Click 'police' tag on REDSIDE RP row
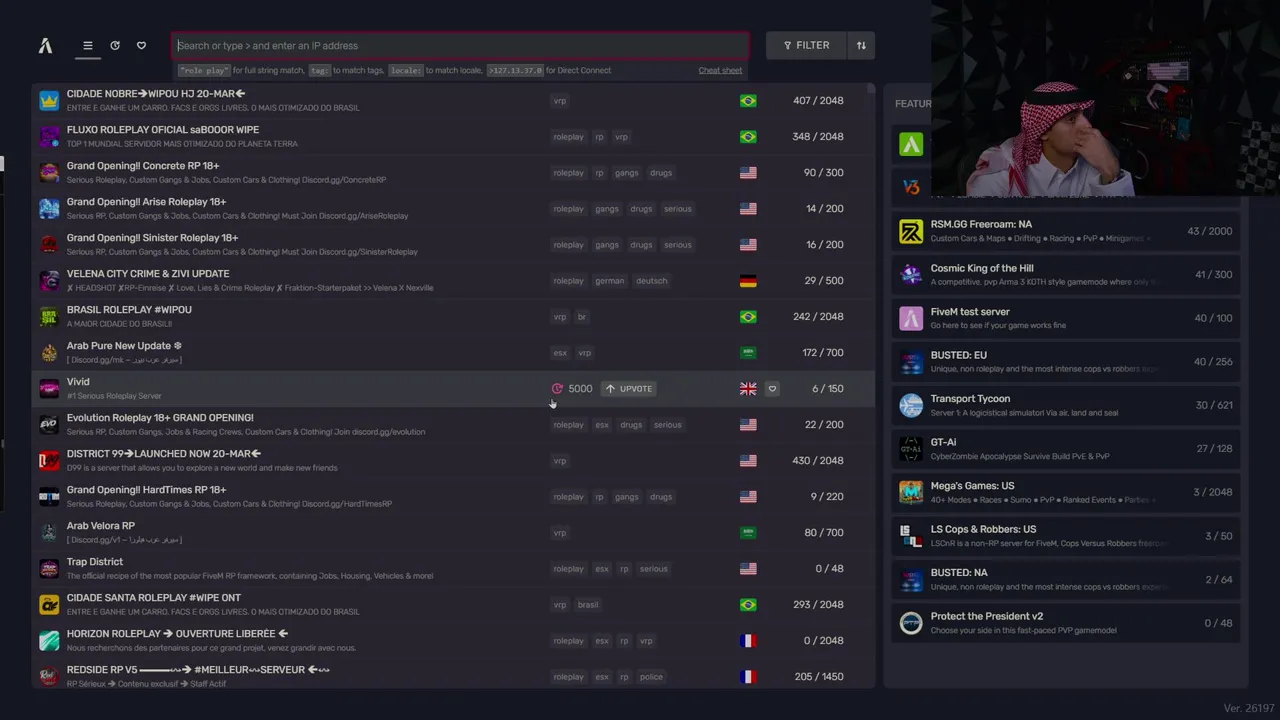1280x720 pixels. coord(651,677)
